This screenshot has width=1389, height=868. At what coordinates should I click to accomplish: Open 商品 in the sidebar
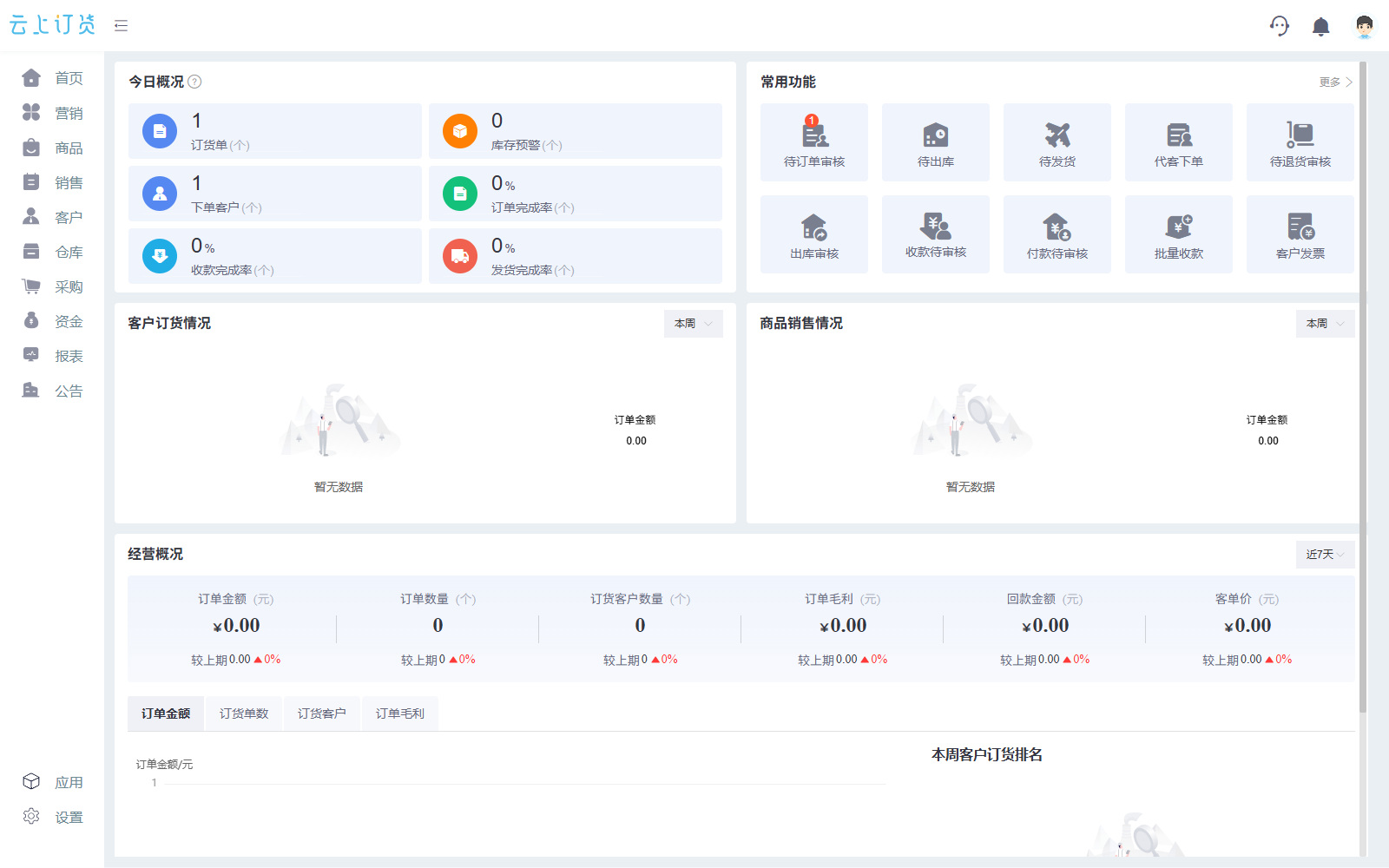52,148
